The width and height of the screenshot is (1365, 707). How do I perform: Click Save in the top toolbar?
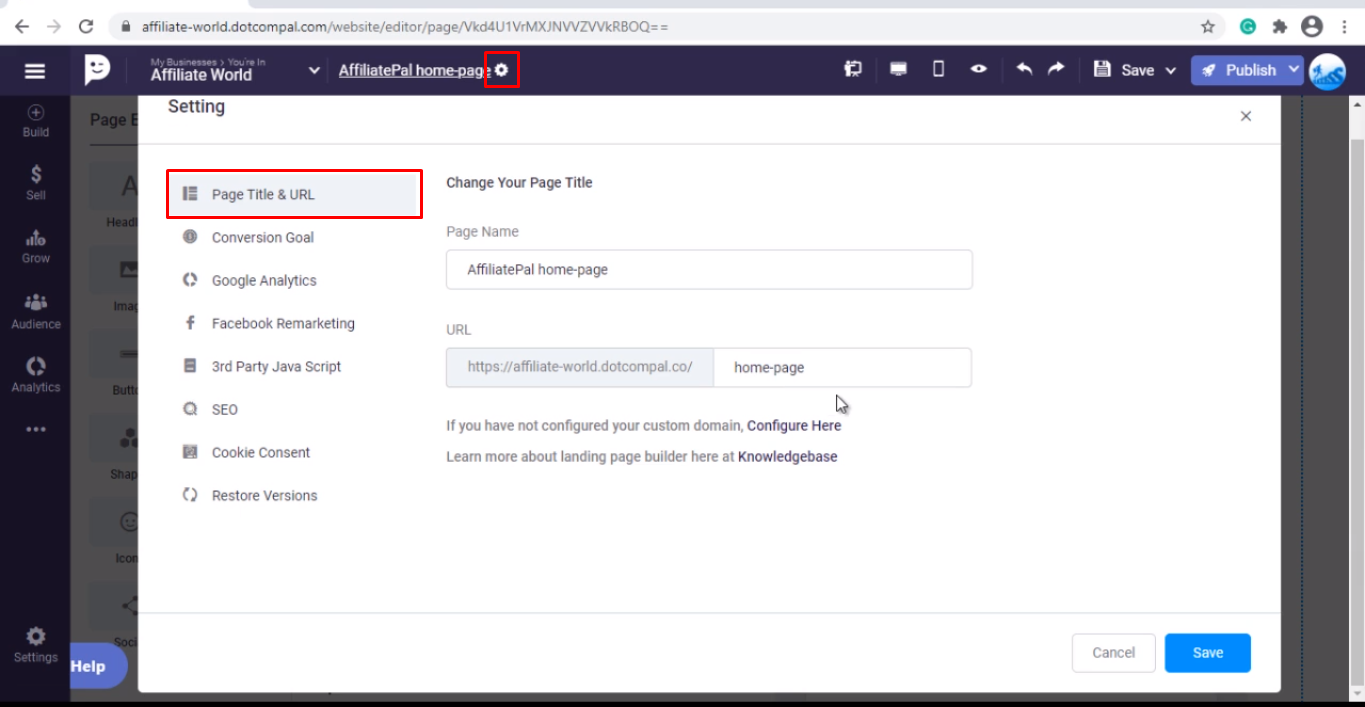[x=1125, y=70]
